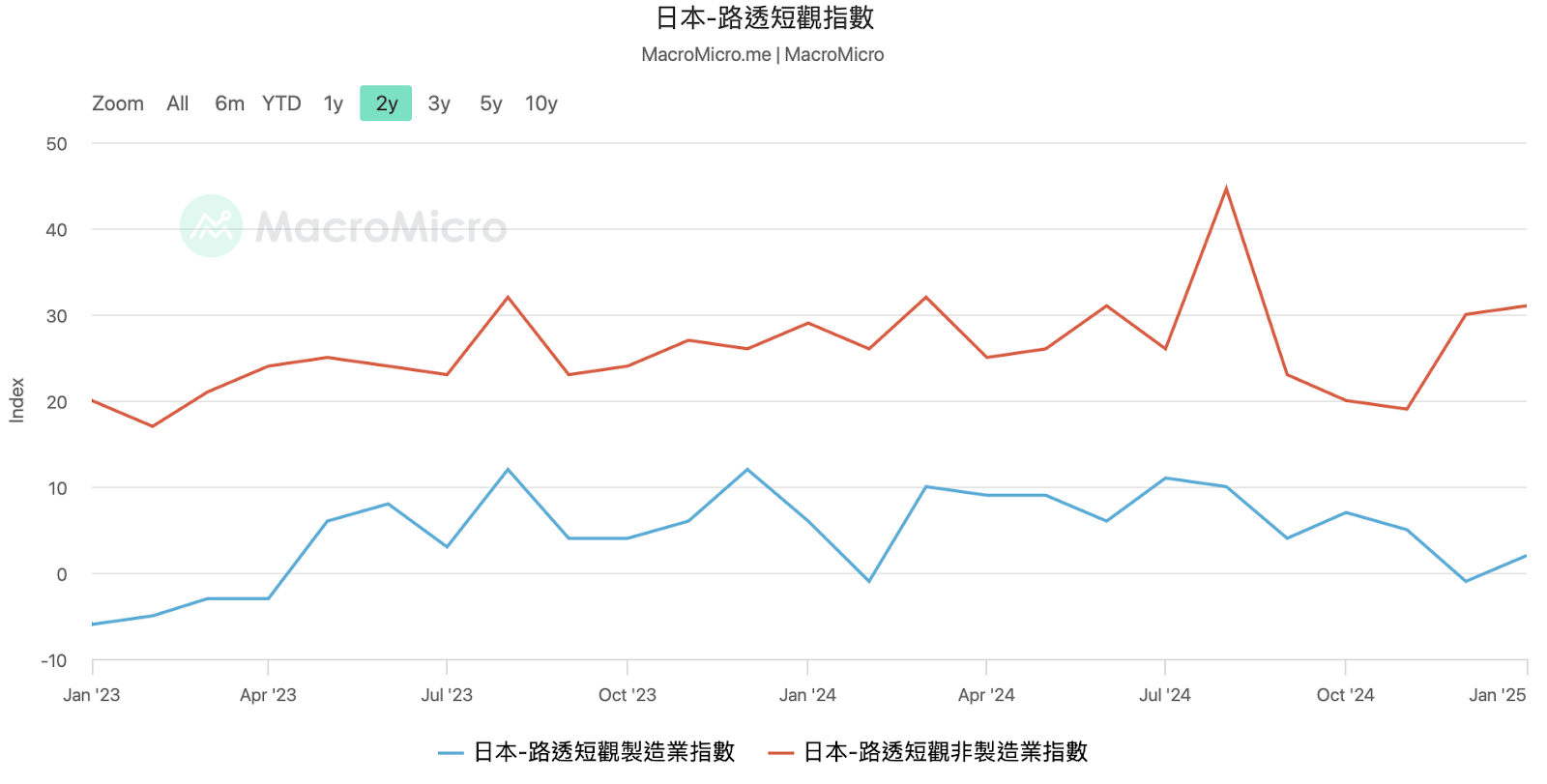Click the Jan '24 x-axis label
The image size is (1547, 784).
pos(807,695)
